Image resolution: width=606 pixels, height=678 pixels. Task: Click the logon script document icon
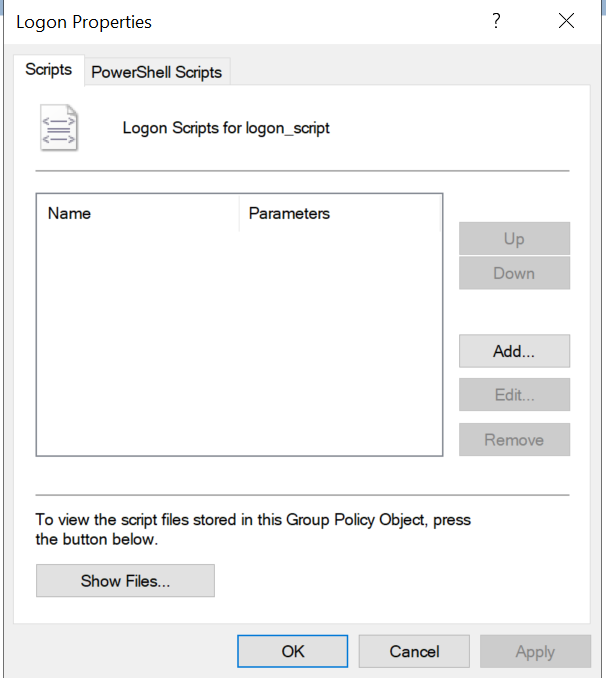click(x=58, y=129)
